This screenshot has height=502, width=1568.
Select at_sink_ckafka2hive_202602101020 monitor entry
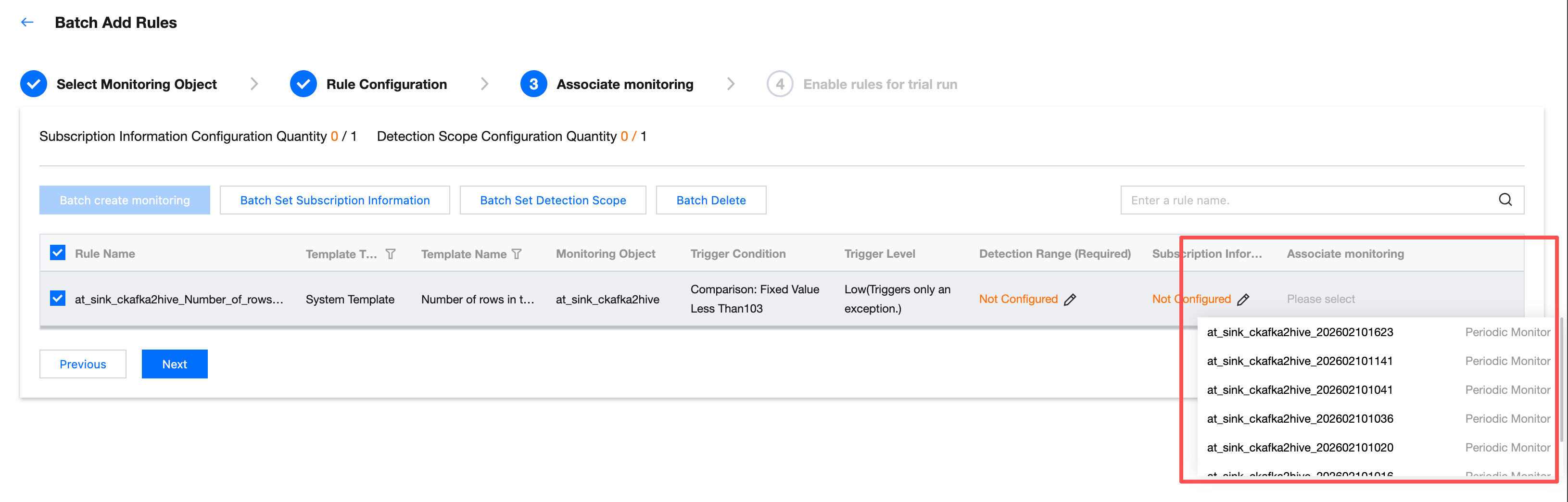point(1300,447)
